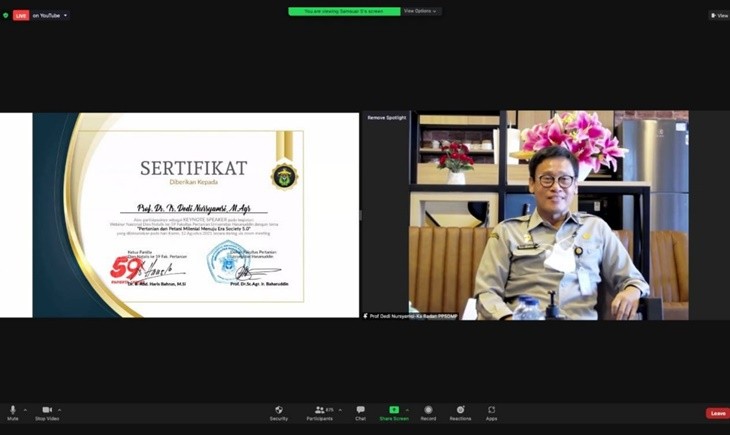
Task: Click Remove Spotlight on the speaker video
Action: 387,118
